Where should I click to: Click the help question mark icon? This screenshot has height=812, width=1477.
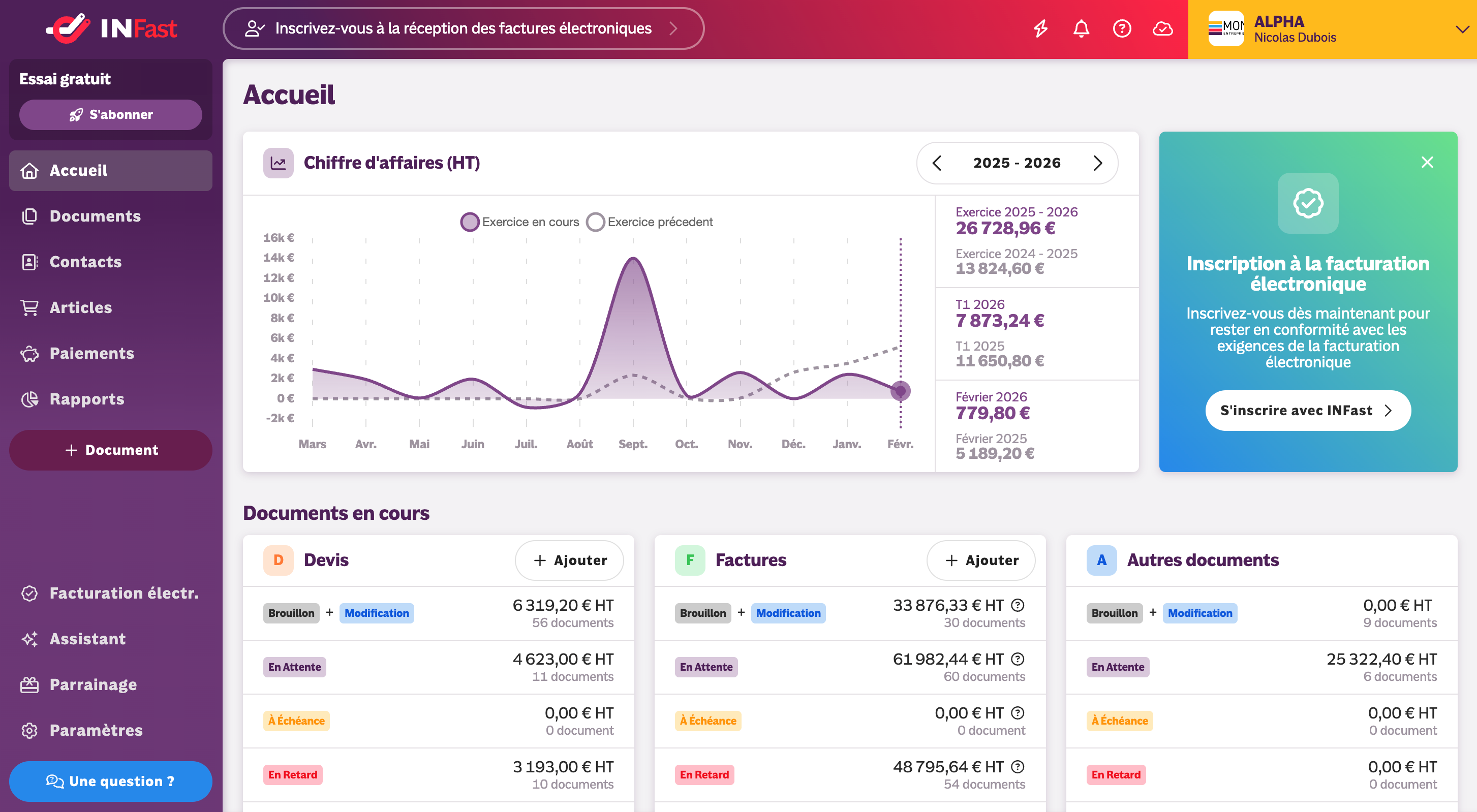pos(1122,28)
